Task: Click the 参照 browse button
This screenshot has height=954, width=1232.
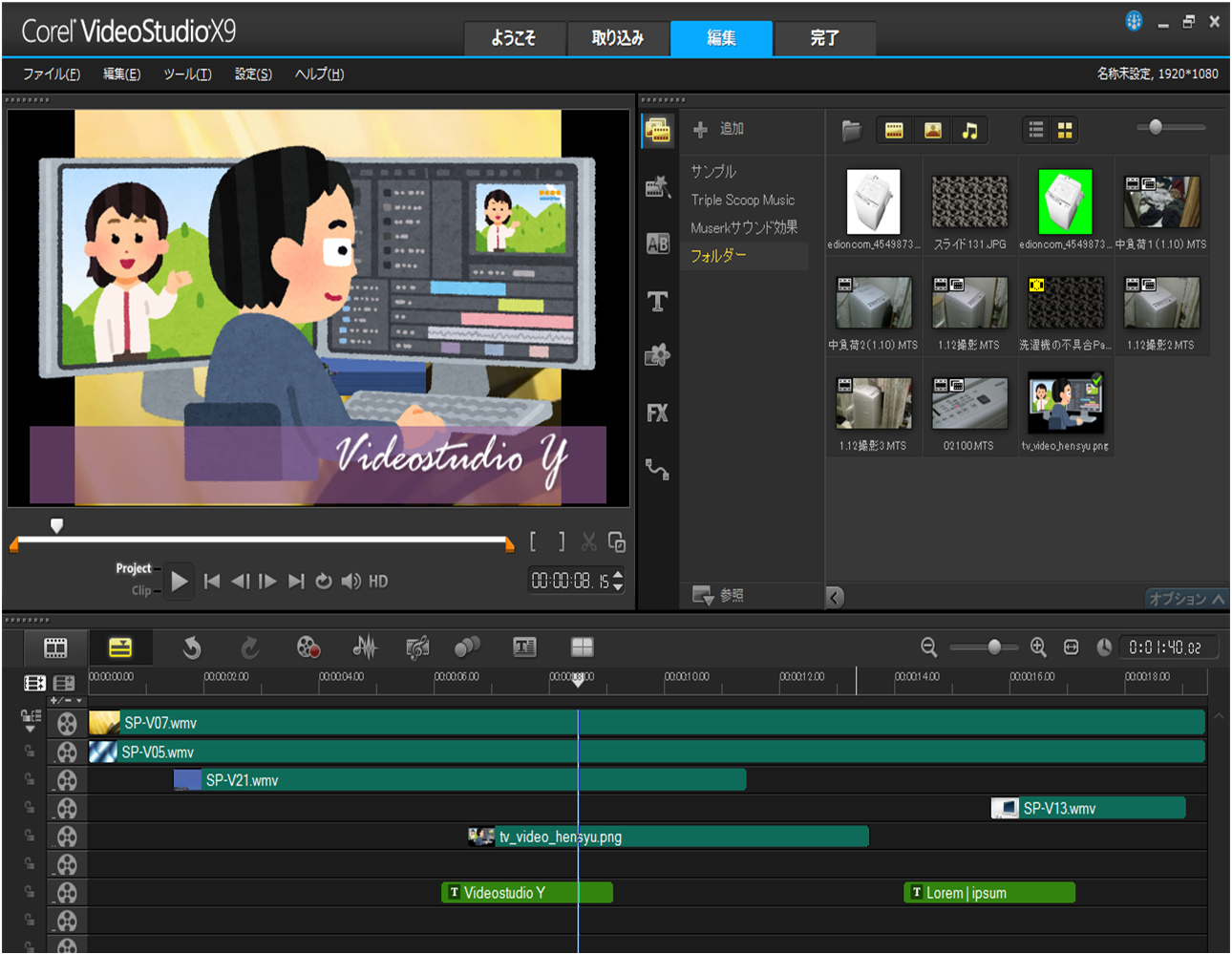Action: tap(718, 595)
